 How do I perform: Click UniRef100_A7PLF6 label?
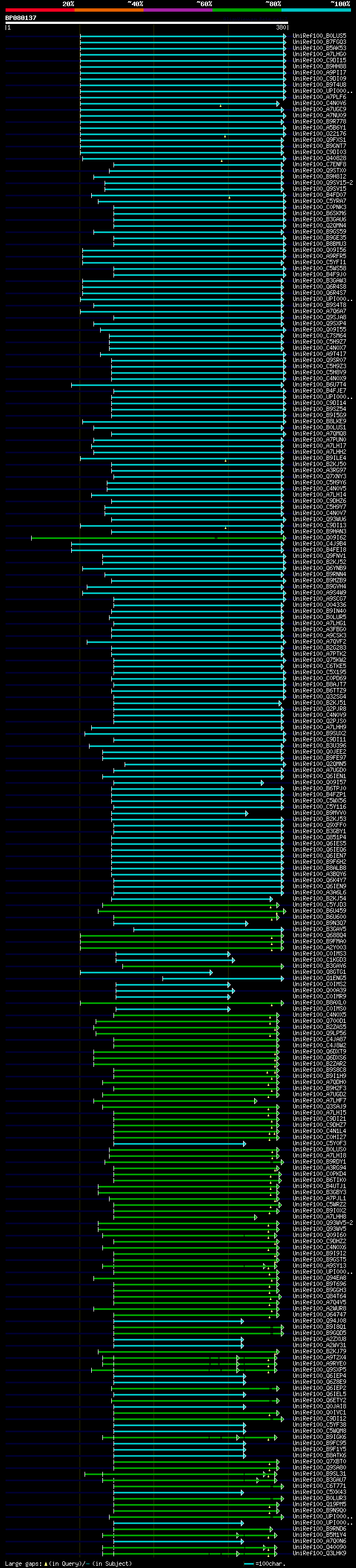[x=319, y=97]
